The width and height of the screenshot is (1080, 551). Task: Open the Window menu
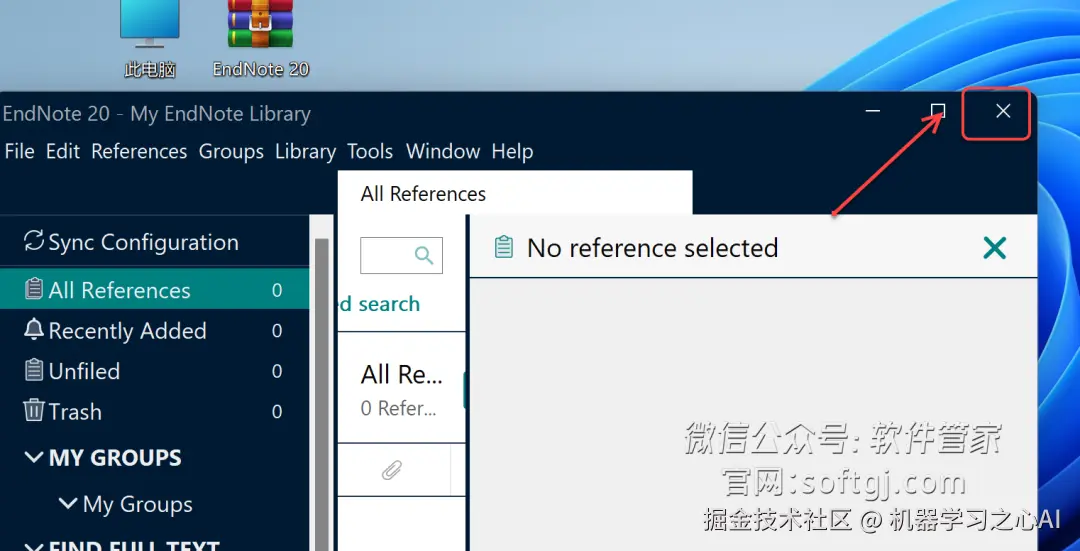click(442, 152)
